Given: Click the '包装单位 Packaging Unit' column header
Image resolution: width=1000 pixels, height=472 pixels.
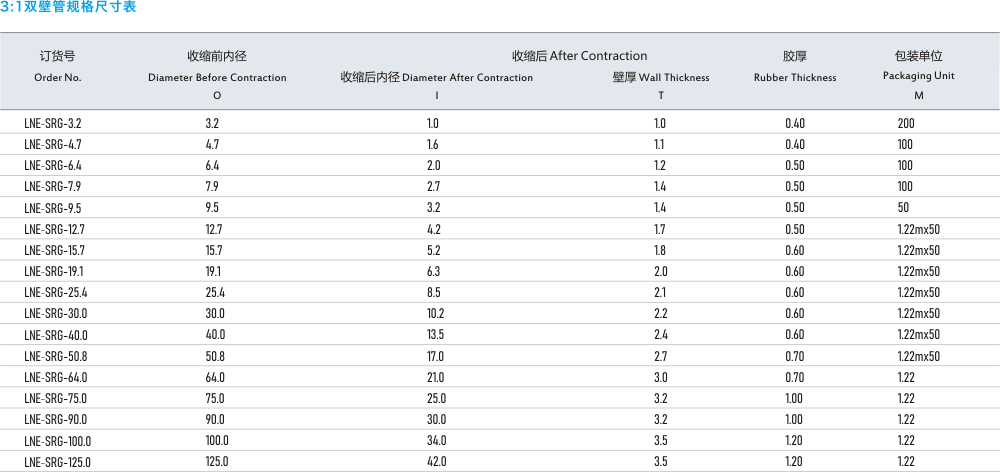Looking at the screenshot, I should point(919,66).
